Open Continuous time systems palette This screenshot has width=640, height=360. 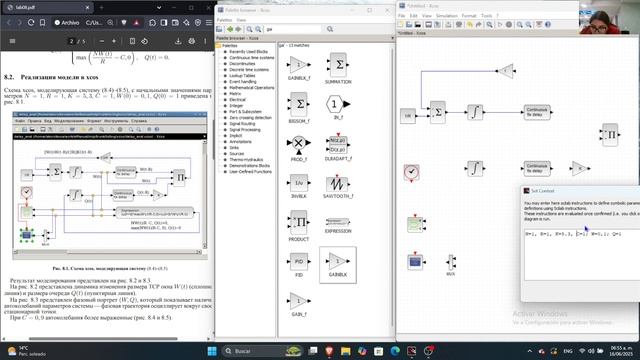click(251, 58)
